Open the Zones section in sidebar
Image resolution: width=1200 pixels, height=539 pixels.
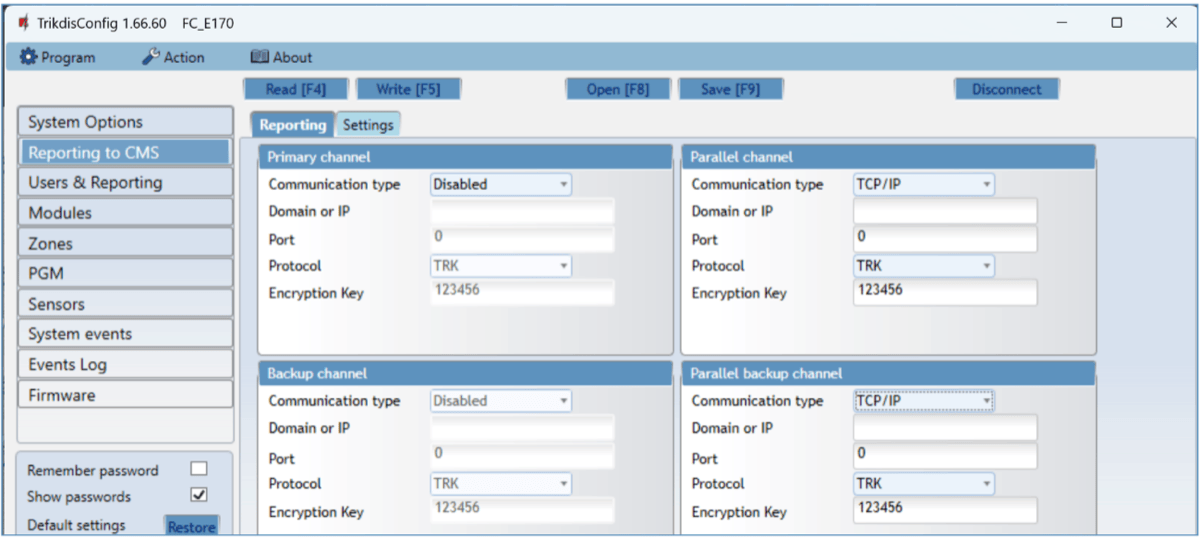click(125, 243)
